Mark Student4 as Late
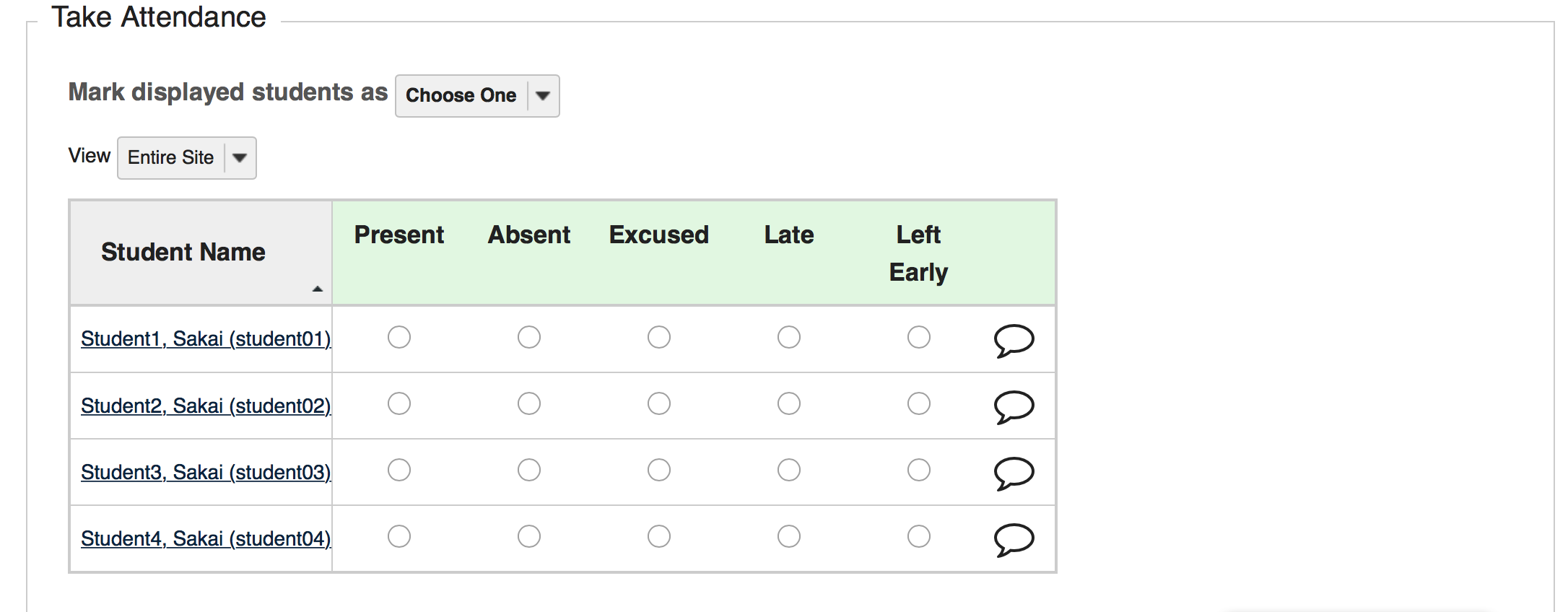This screenshot has height=612, width=1568. click(789, 536)
